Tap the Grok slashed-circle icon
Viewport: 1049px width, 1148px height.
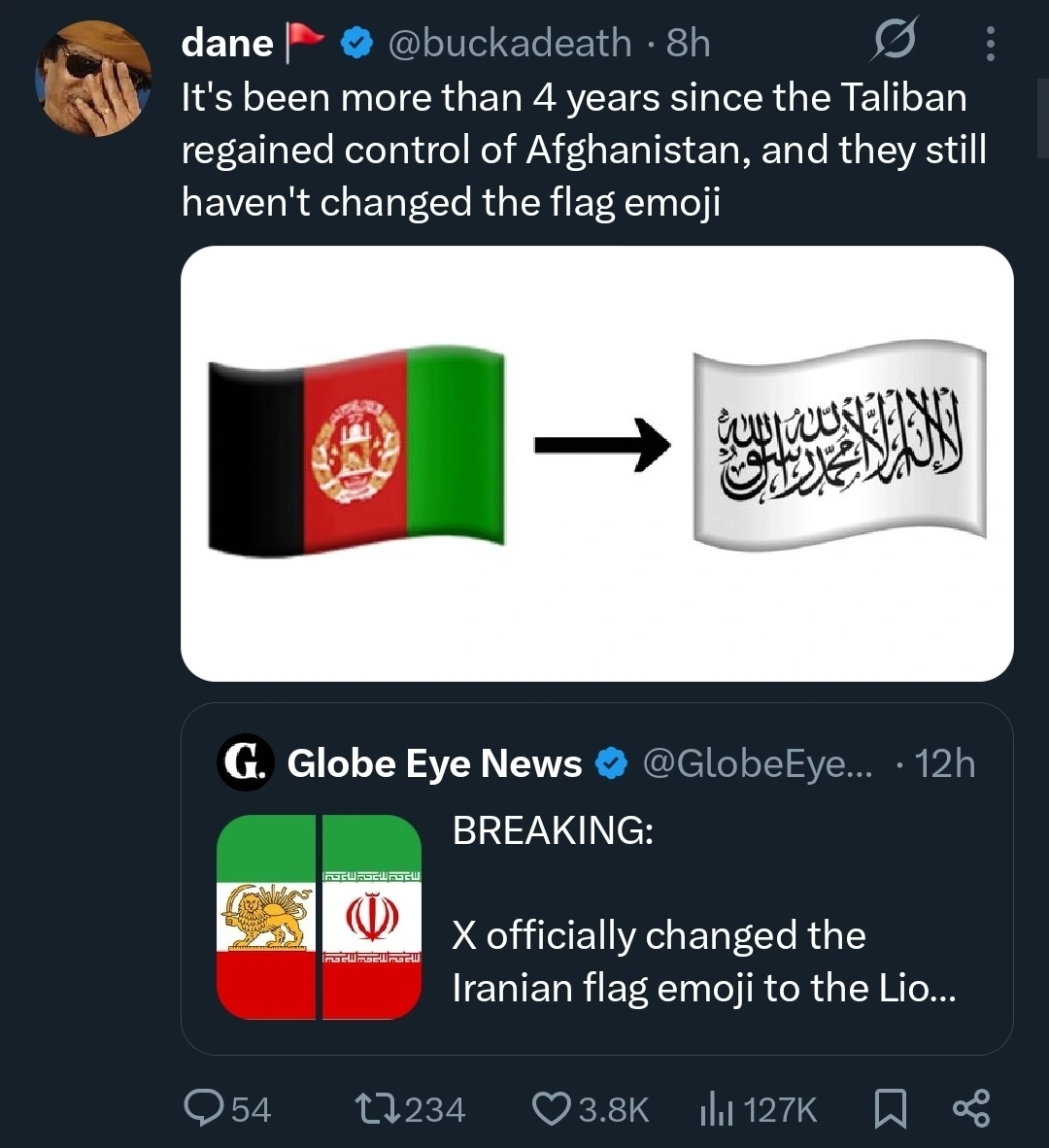click(x=894, y=43)
